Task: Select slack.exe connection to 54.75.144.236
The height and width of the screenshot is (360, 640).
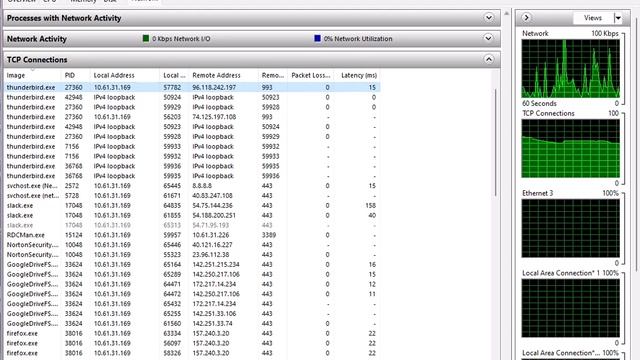Action: (x=192, y=205)
